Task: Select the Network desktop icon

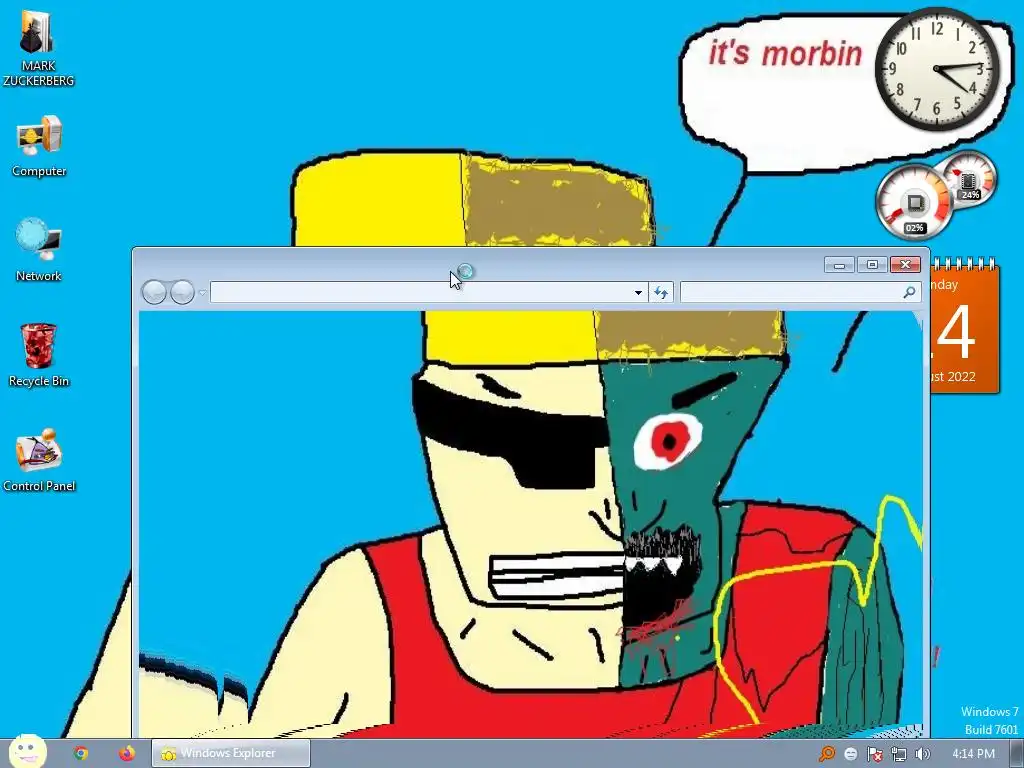Action: (39, 250)
